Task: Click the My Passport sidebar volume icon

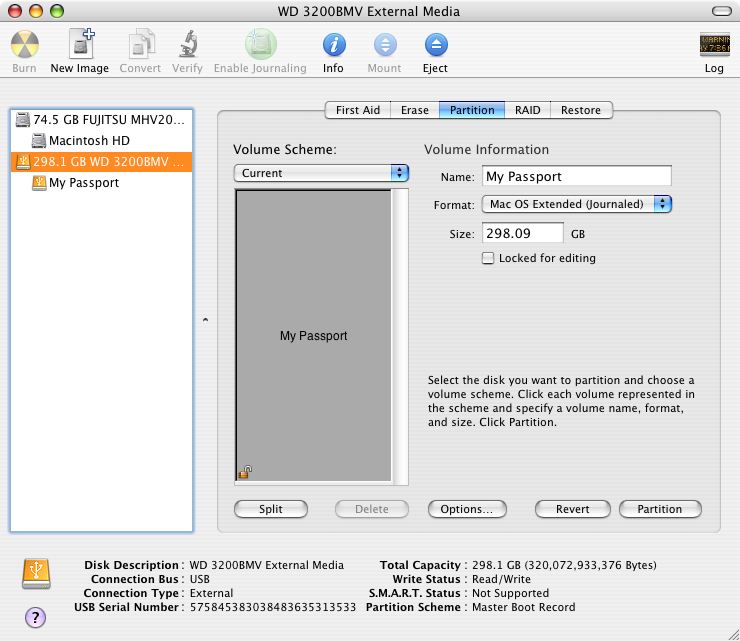Action: 39,183
